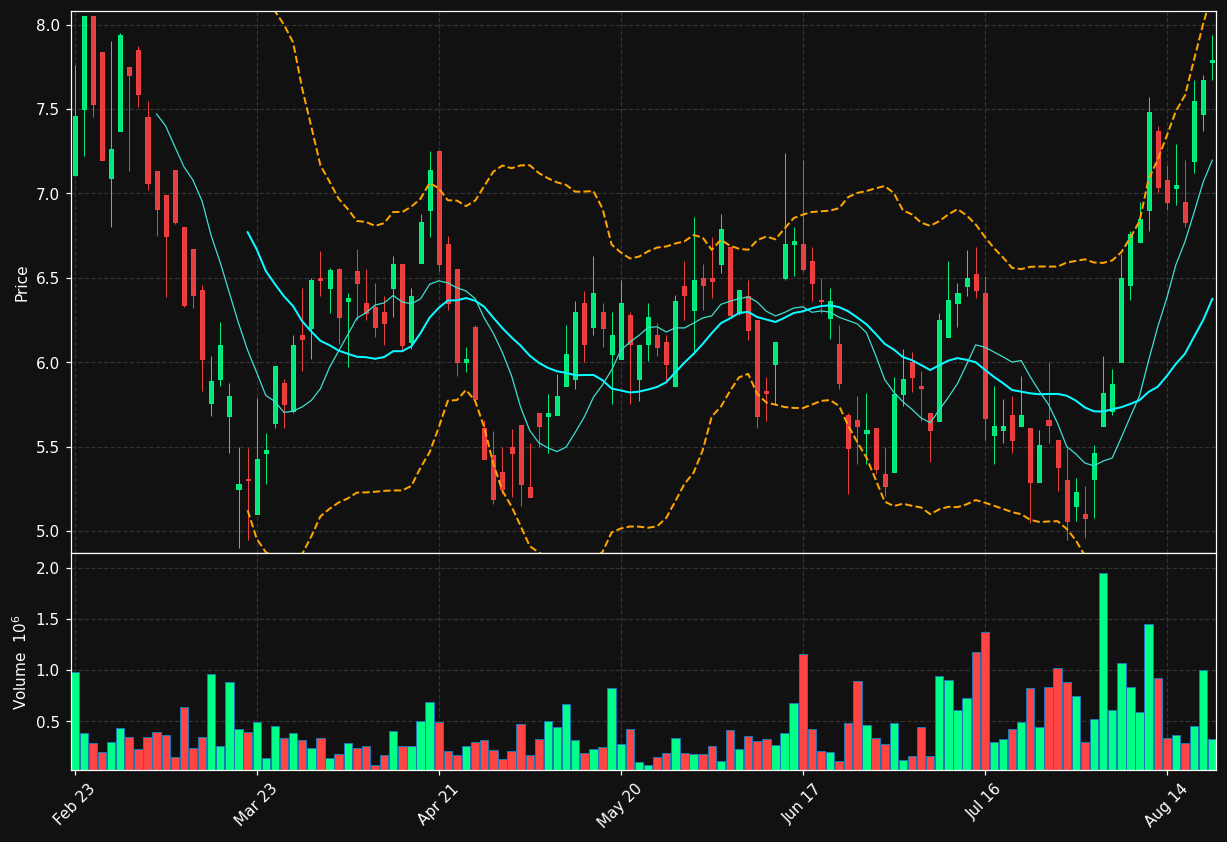Click the first green volume bar at Feb 23
1227x842 pixels.
[x=75, y=721]
